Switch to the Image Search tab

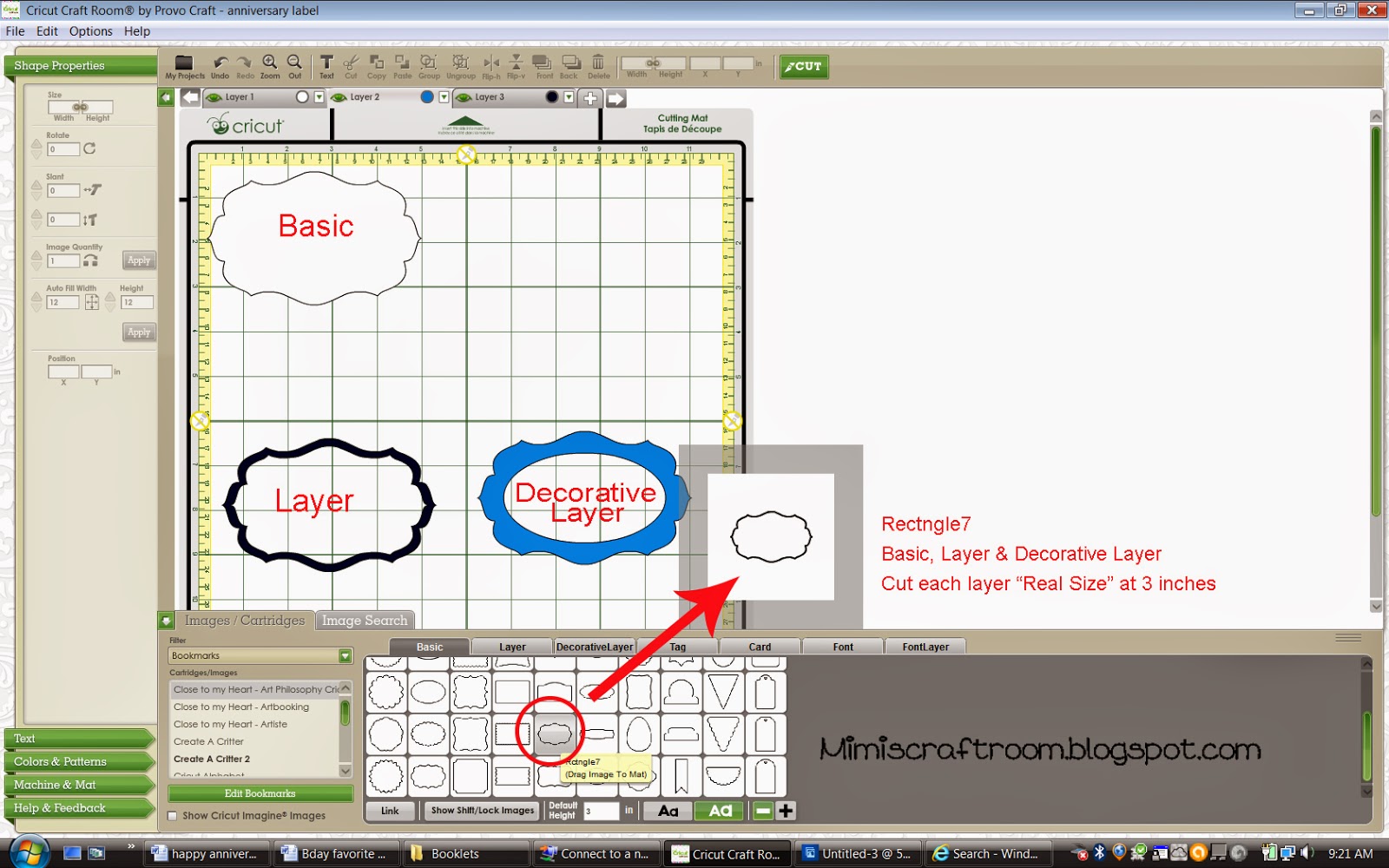[x=365, y=621]
